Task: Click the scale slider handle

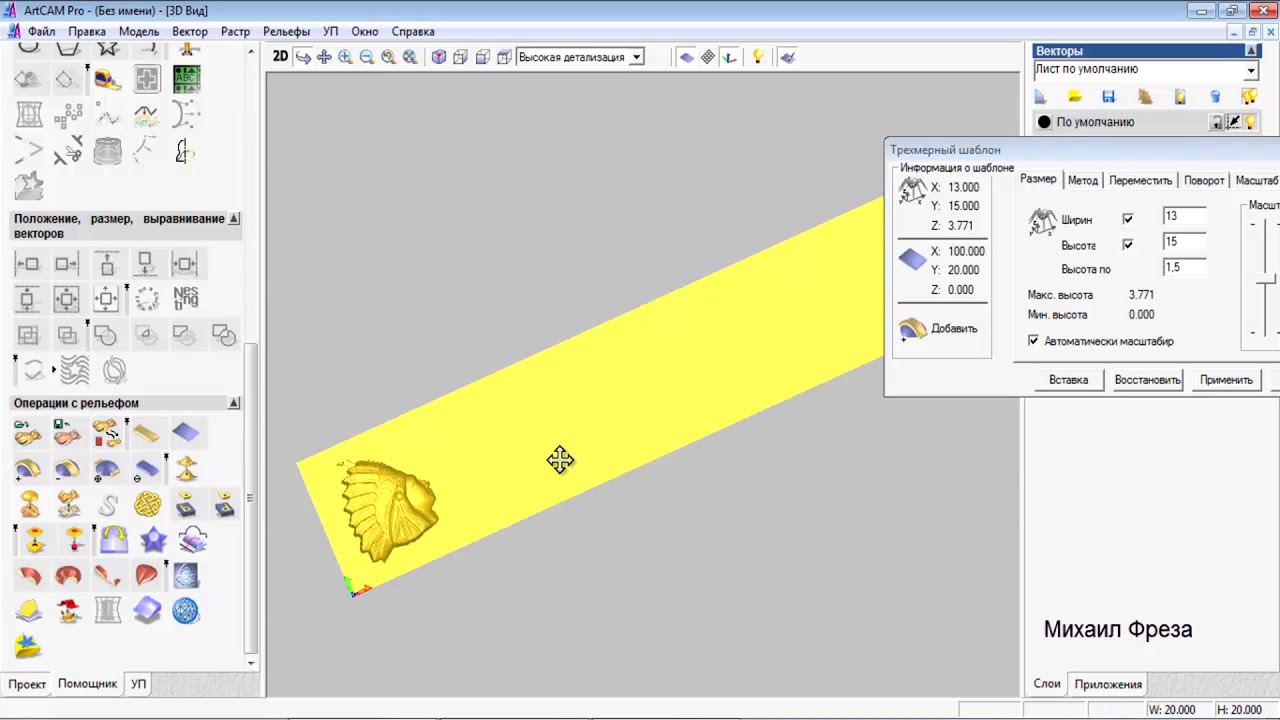Action: 1265,277
